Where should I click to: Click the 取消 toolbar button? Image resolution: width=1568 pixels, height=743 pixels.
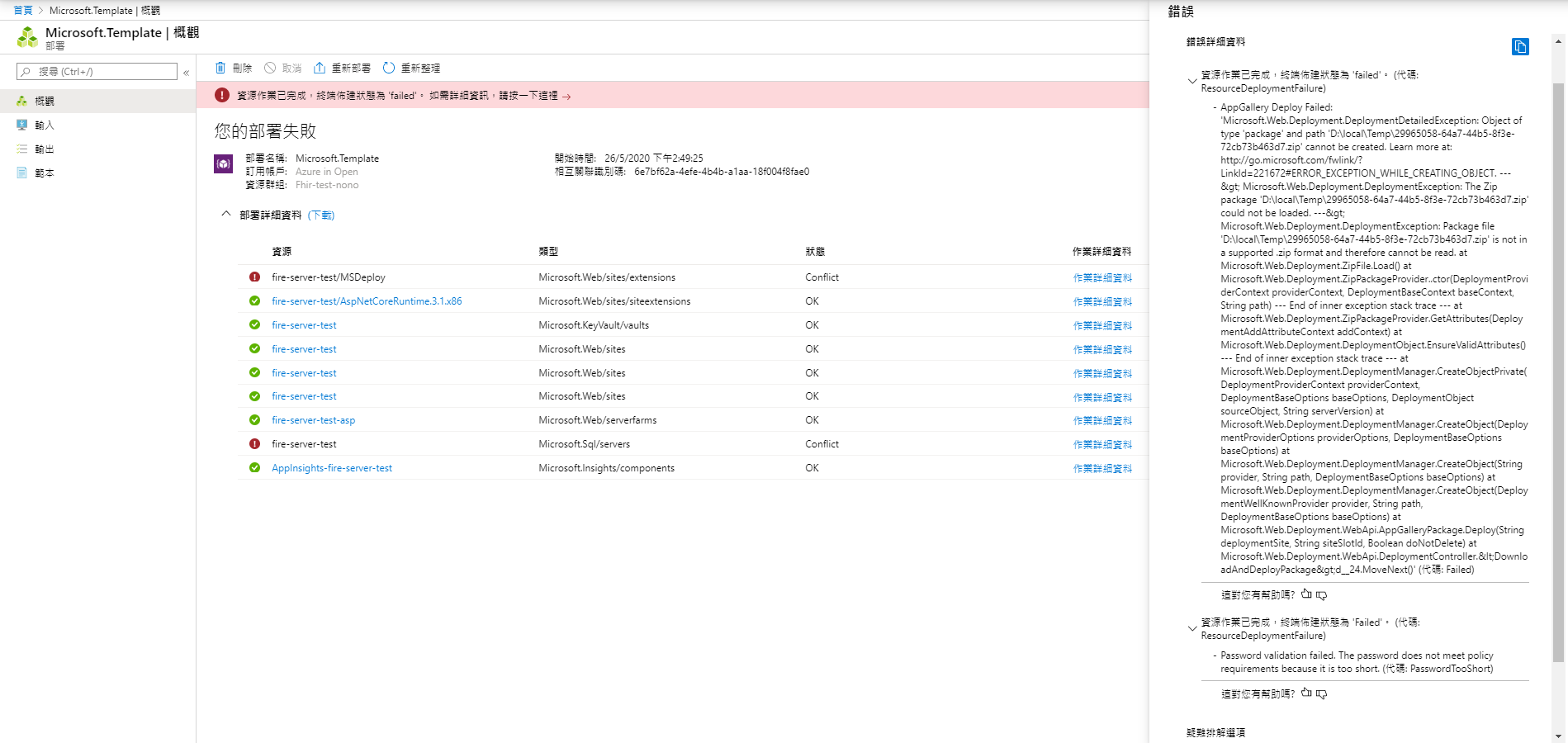283,68
